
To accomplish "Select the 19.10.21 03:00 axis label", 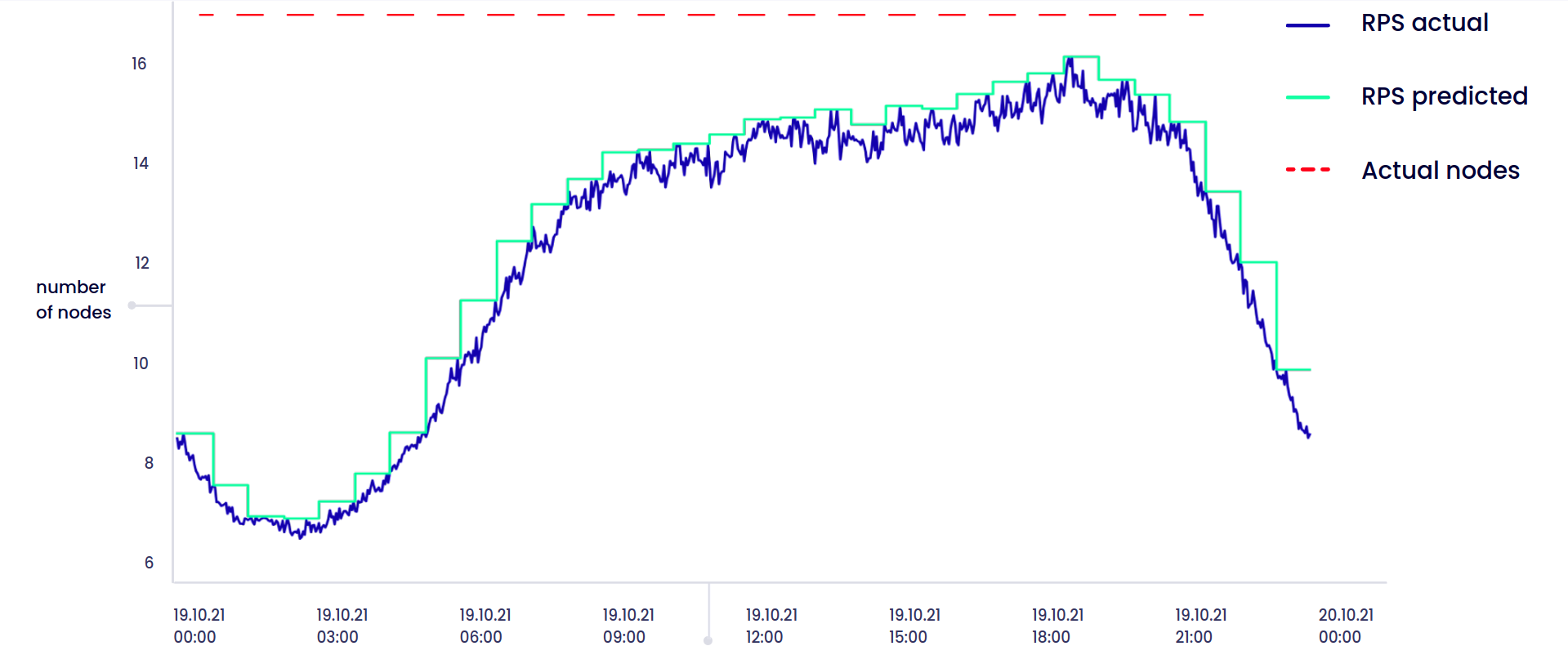I will click(342, 626).
